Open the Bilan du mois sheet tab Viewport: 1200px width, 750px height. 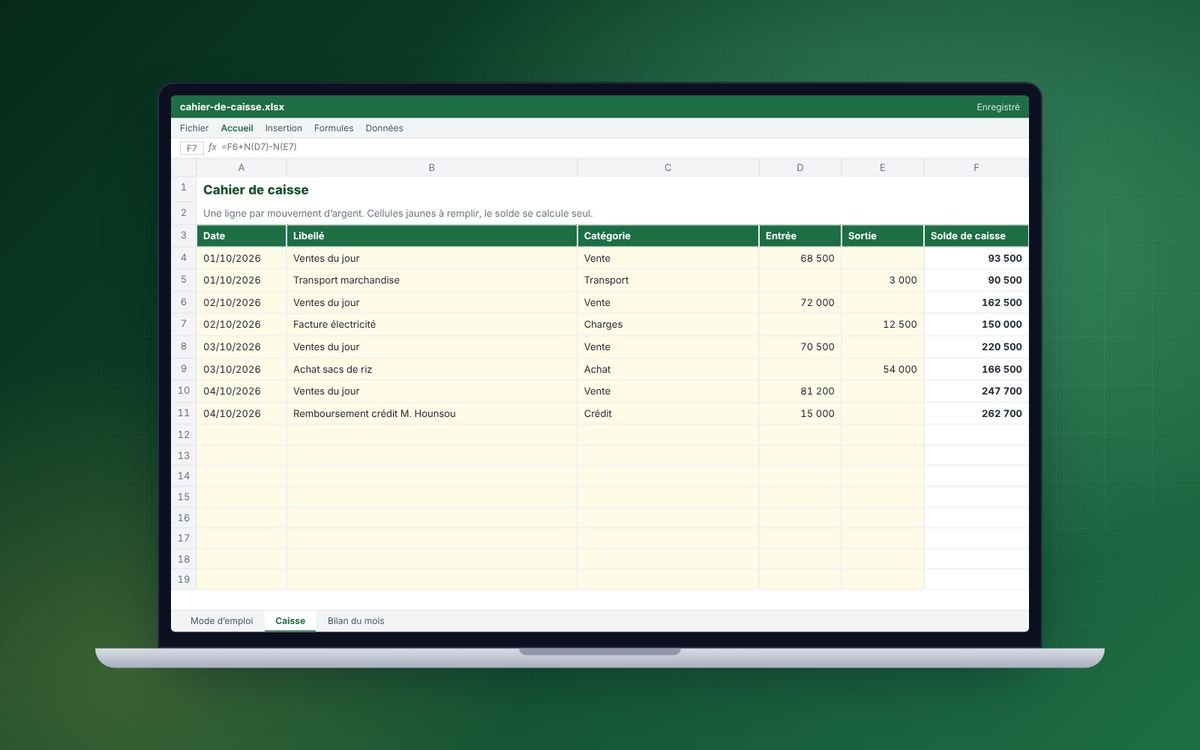click(356, 621)
